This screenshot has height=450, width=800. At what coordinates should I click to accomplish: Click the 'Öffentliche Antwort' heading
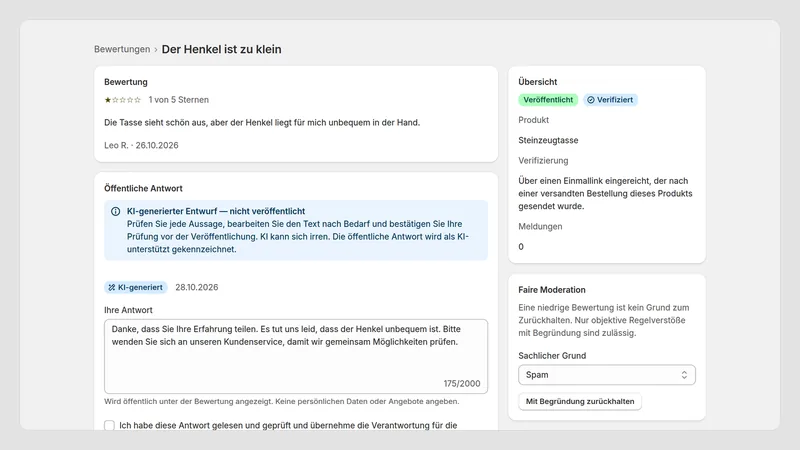point(143,189)
